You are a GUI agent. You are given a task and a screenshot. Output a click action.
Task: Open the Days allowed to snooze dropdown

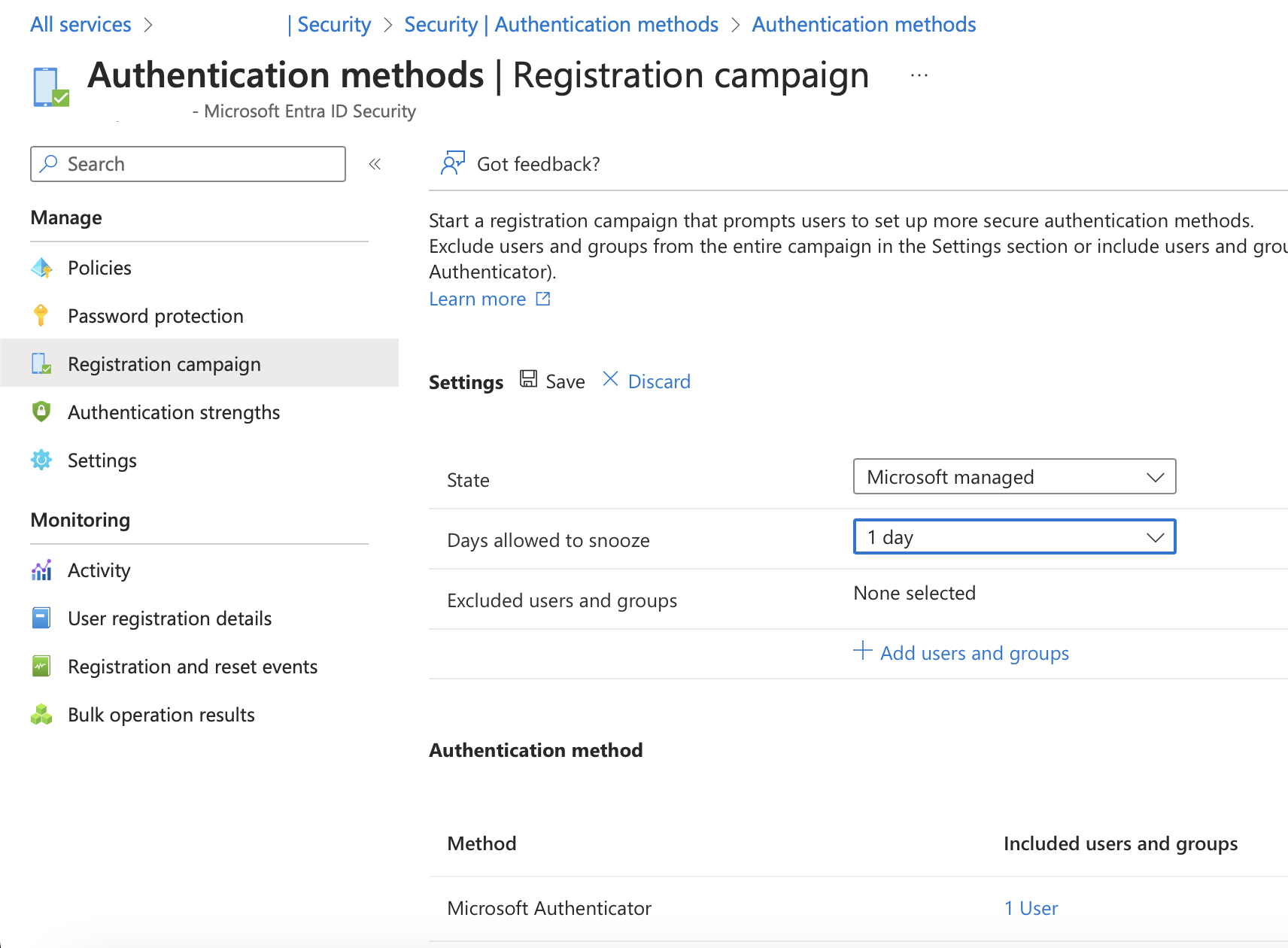coord(1014,536)
